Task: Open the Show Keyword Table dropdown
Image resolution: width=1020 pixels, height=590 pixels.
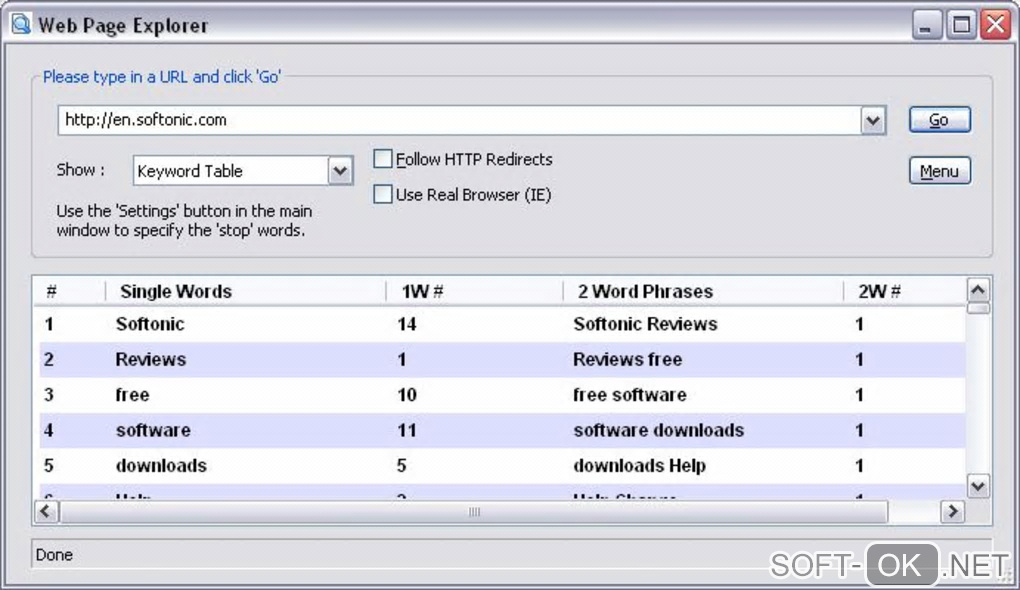Action: [x=340, y=171]
